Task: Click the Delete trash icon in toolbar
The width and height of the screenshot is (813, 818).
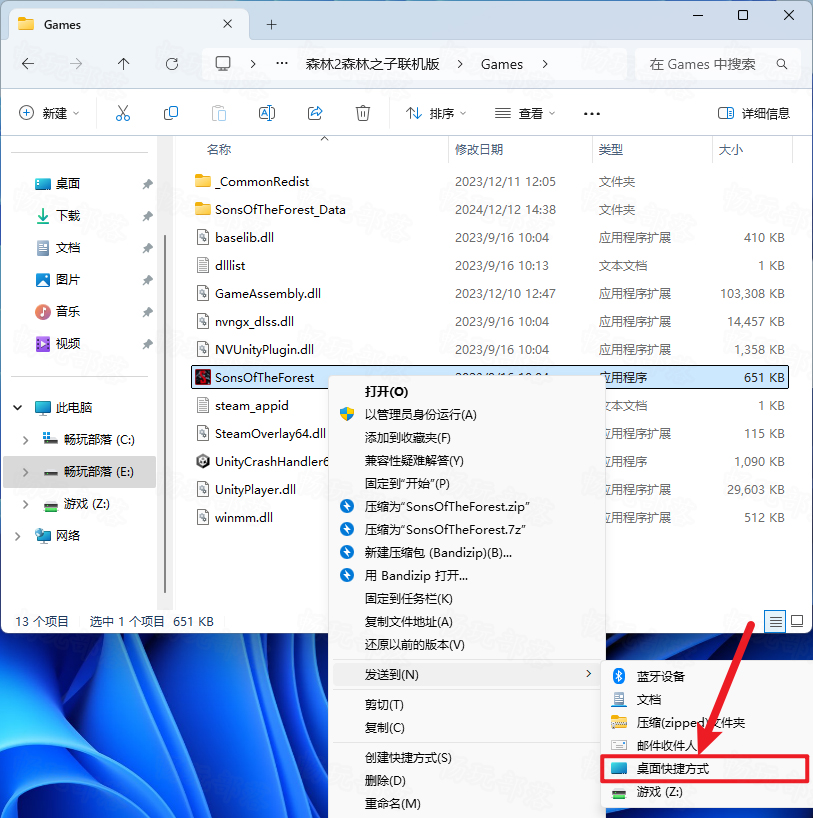Action: [363, 113]
